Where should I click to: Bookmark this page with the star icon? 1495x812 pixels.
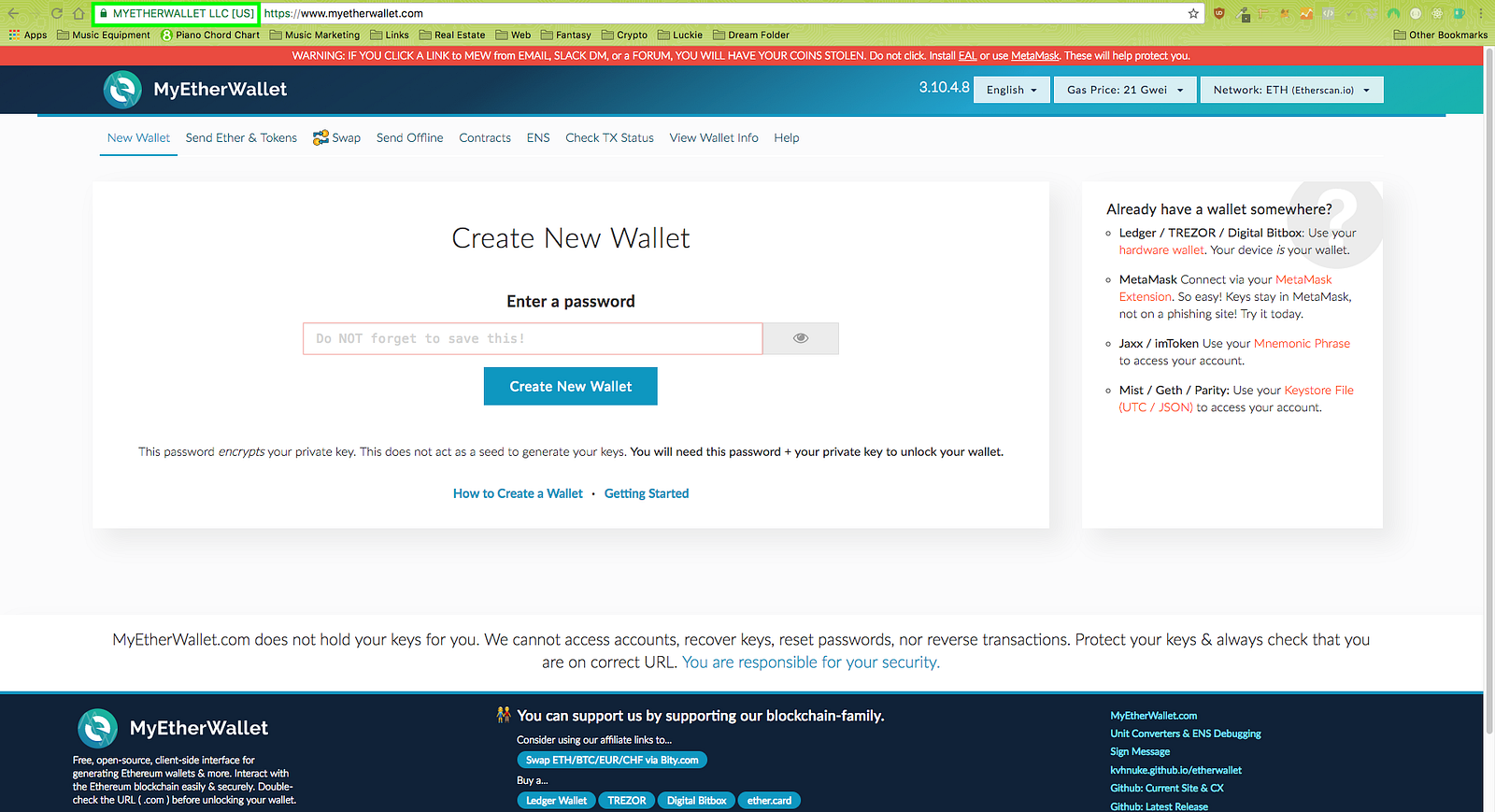pos(1193,14)
